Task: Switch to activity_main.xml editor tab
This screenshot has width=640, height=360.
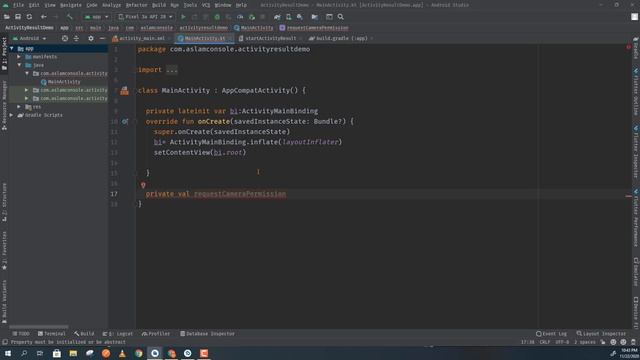Action: coord(141,38)
